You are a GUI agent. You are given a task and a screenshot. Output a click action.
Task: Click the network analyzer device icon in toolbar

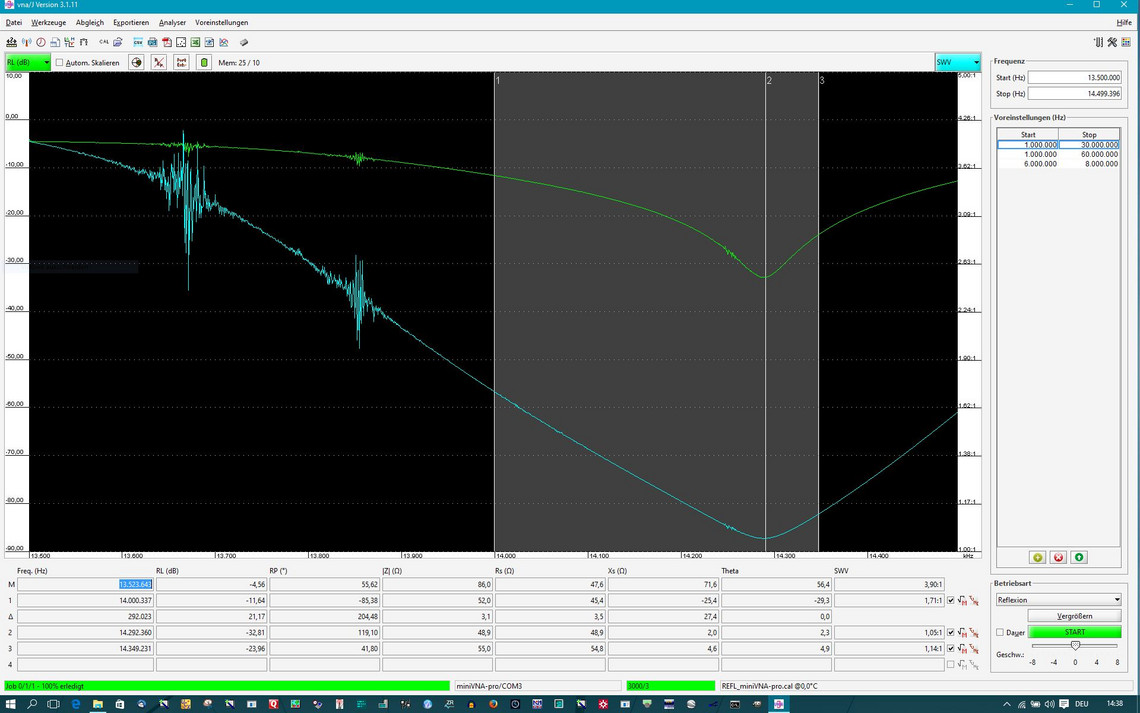coord(12,43)
